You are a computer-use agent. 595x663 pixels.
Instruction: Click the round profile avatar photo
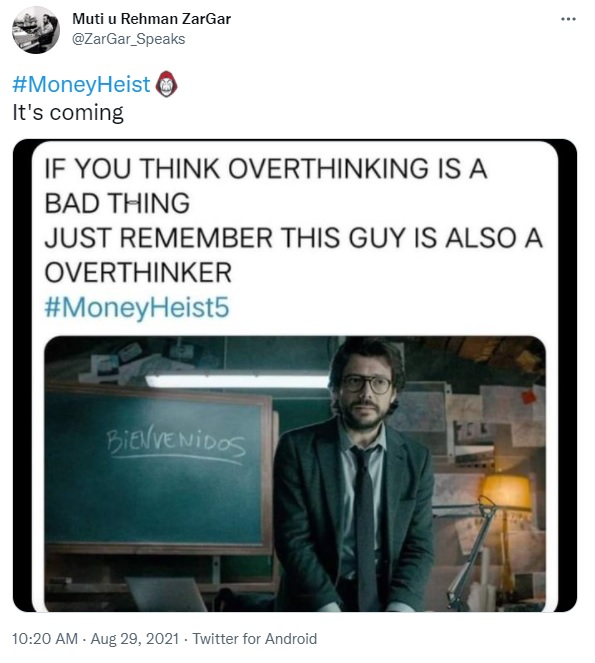tap(36, 30)
